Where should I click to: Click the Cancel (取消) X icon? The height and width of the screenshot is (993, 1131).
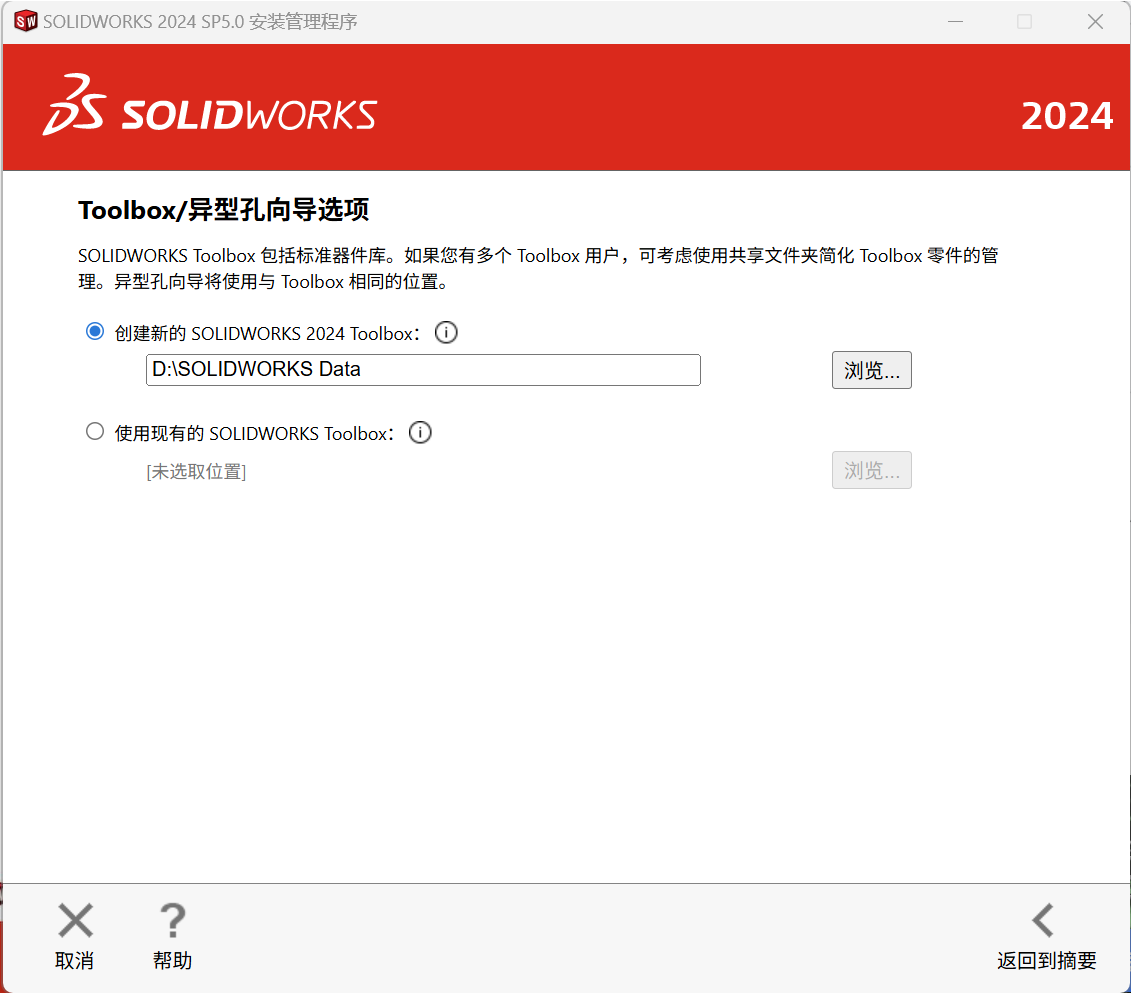[76, 921]
